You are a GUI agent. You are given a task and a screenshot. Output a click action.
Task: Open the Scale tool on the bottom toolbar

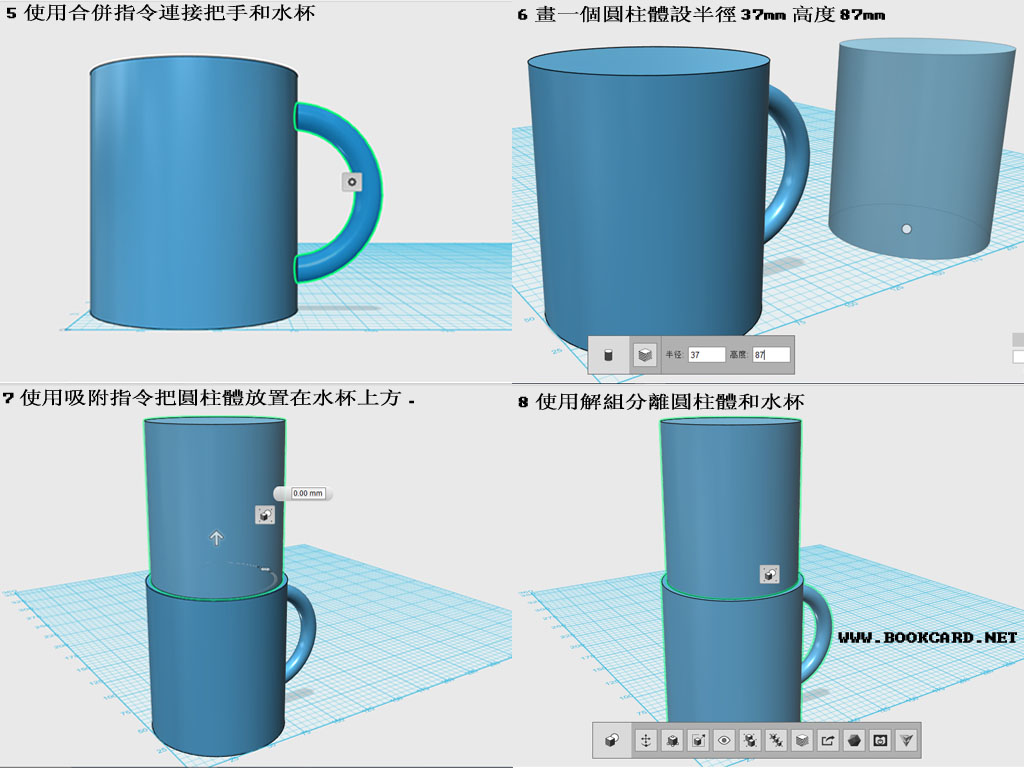[x=672, y=740]
